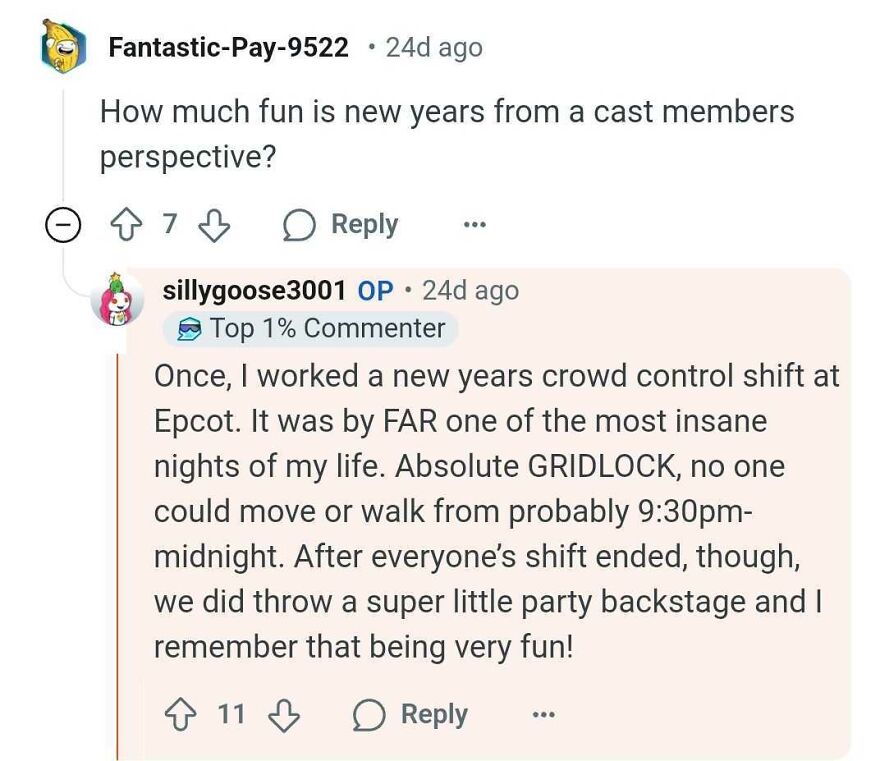Open more options on sillygoose3001's reply
Screen dimensions: 880x761
tap(543, 714)
